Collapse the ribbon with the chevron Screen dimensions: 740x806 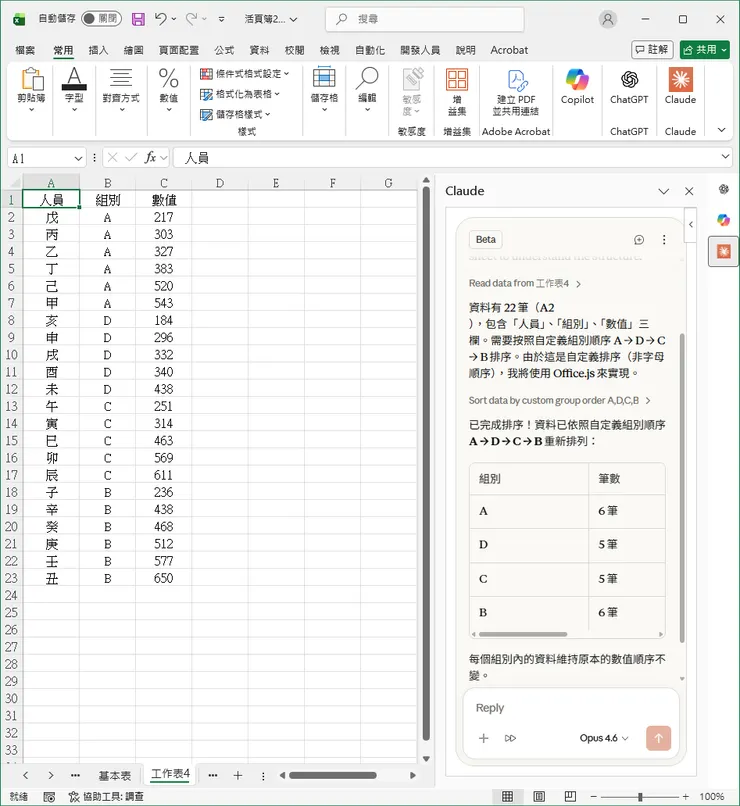coord(722,130)
